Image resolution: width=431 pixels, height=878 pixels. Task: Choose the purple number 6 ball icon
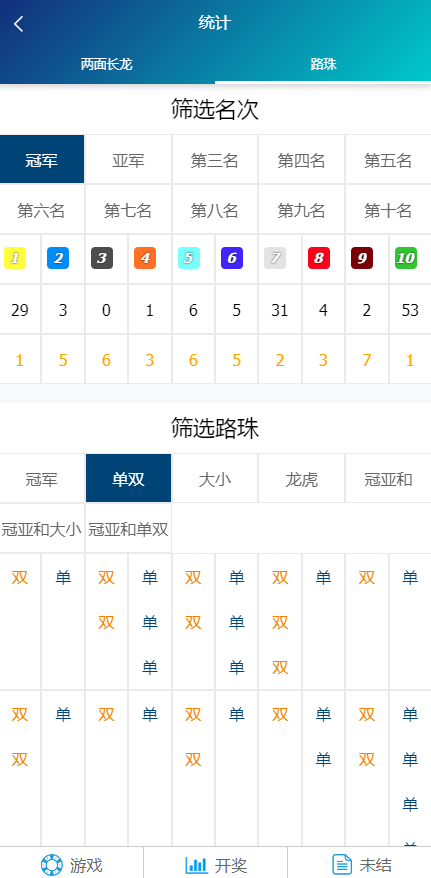(232, 258)
